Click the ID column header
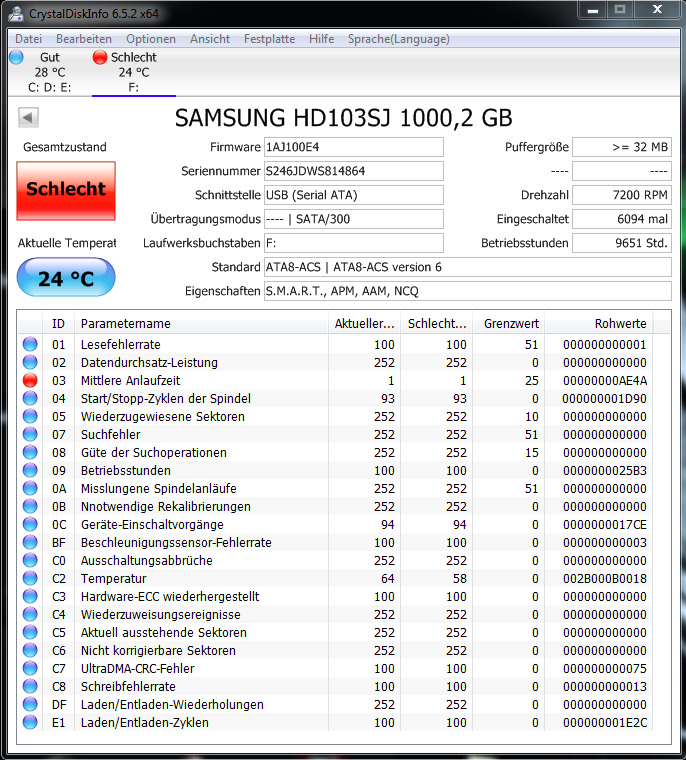Screen dimensions: 686x760 [58, 324]
